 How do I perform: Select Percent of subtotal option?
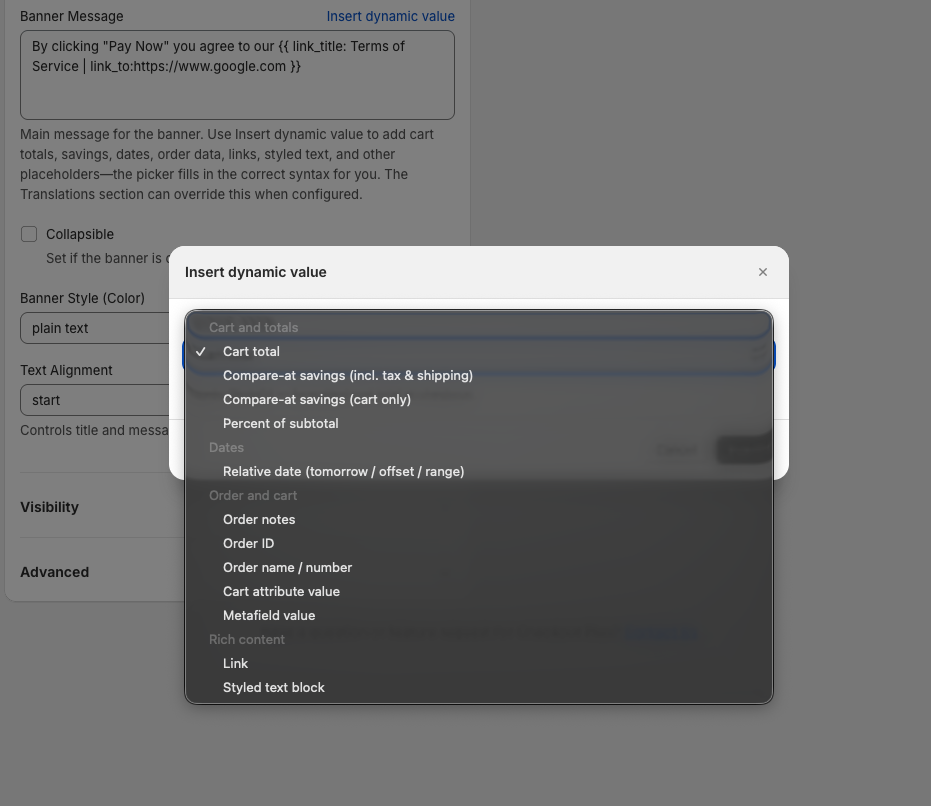tap(479, 423)
